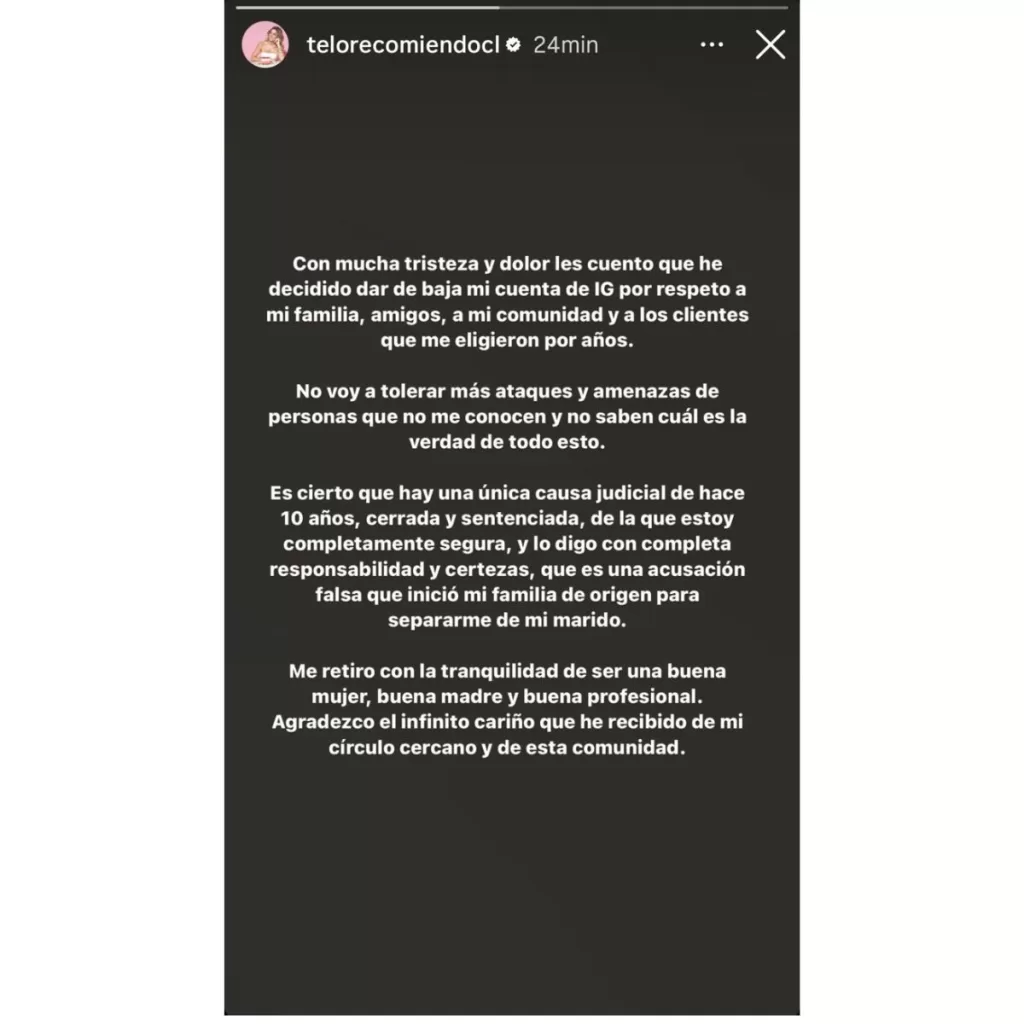Click the line 'verdad de todo esto.'
The height and width of the screenshot is (1024, 1024).
(507, 442)
